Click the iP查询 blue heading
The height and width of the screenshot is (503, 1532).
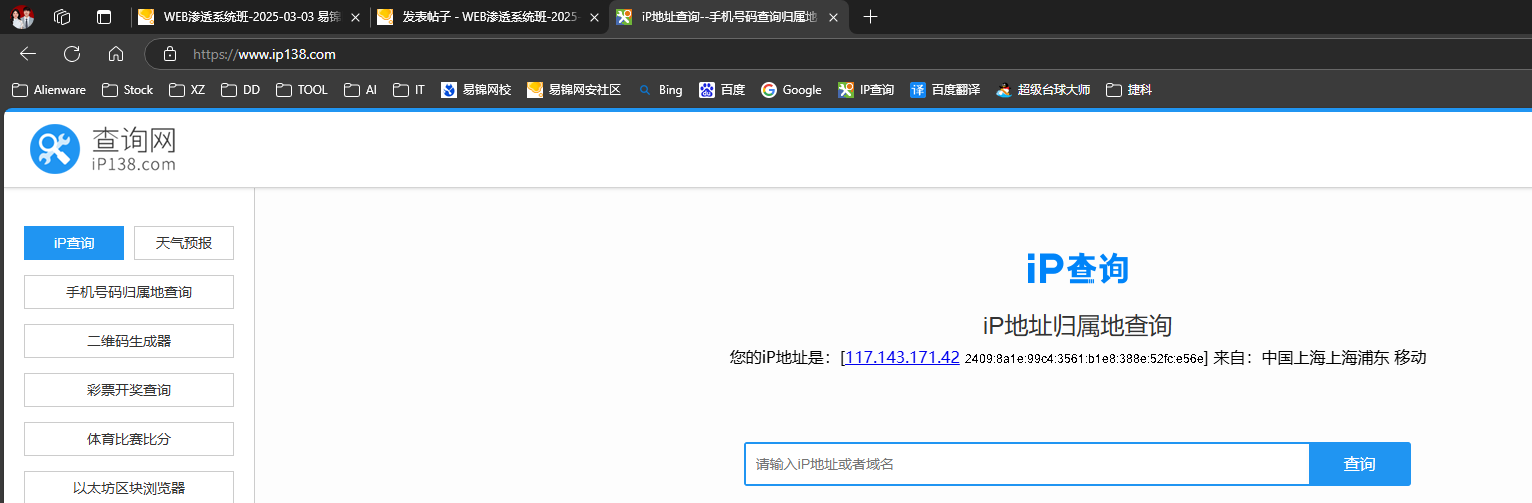pyautogui.click(x=1077, y=269)
